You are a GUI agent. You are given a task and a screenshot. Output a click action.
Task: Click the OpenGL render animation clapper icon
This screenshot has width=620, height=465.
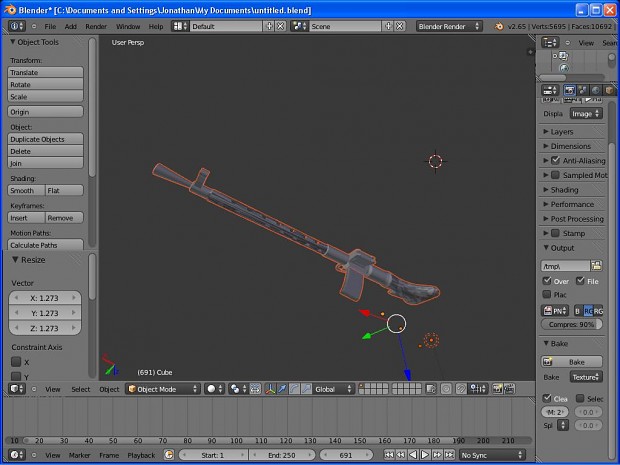[509, 389]
